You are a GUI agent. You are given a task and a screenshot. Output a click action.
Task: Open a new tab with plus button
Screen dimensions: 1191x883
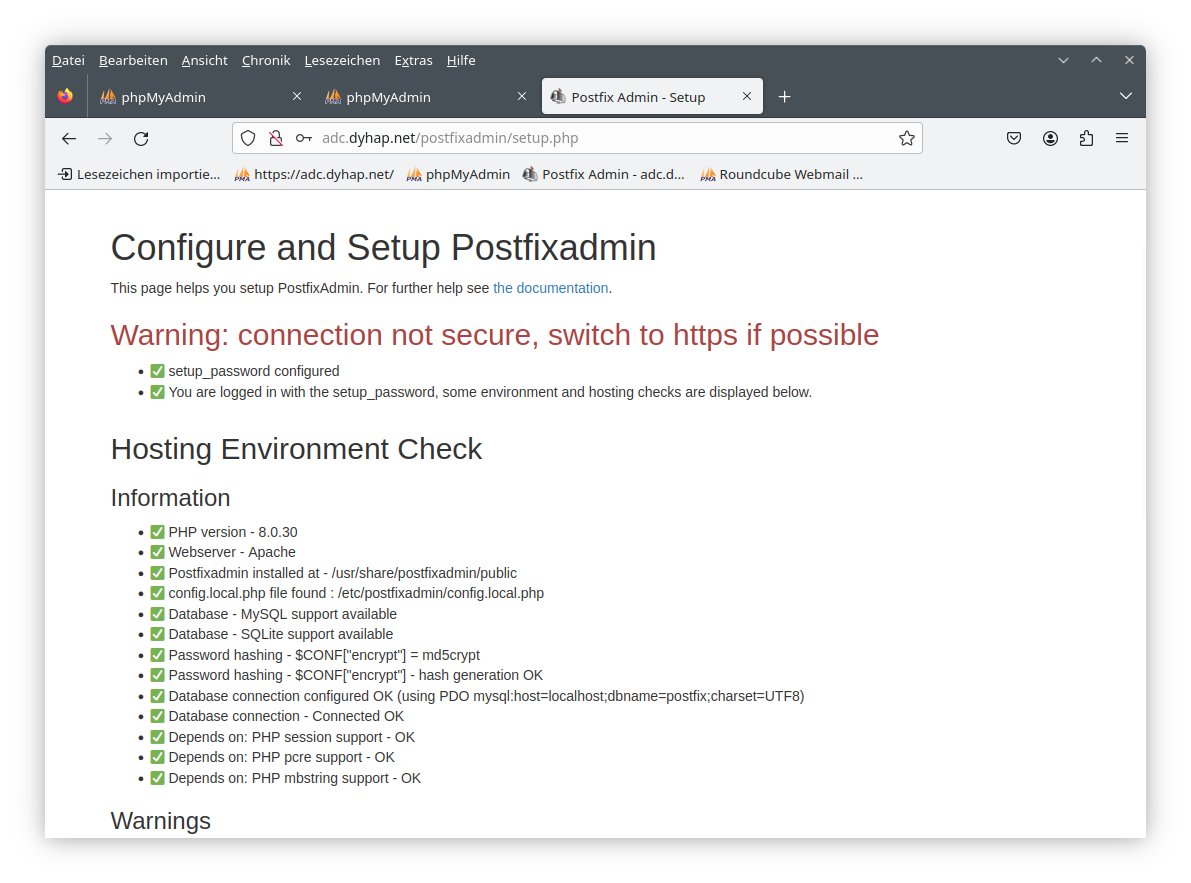tap(785, 97)
